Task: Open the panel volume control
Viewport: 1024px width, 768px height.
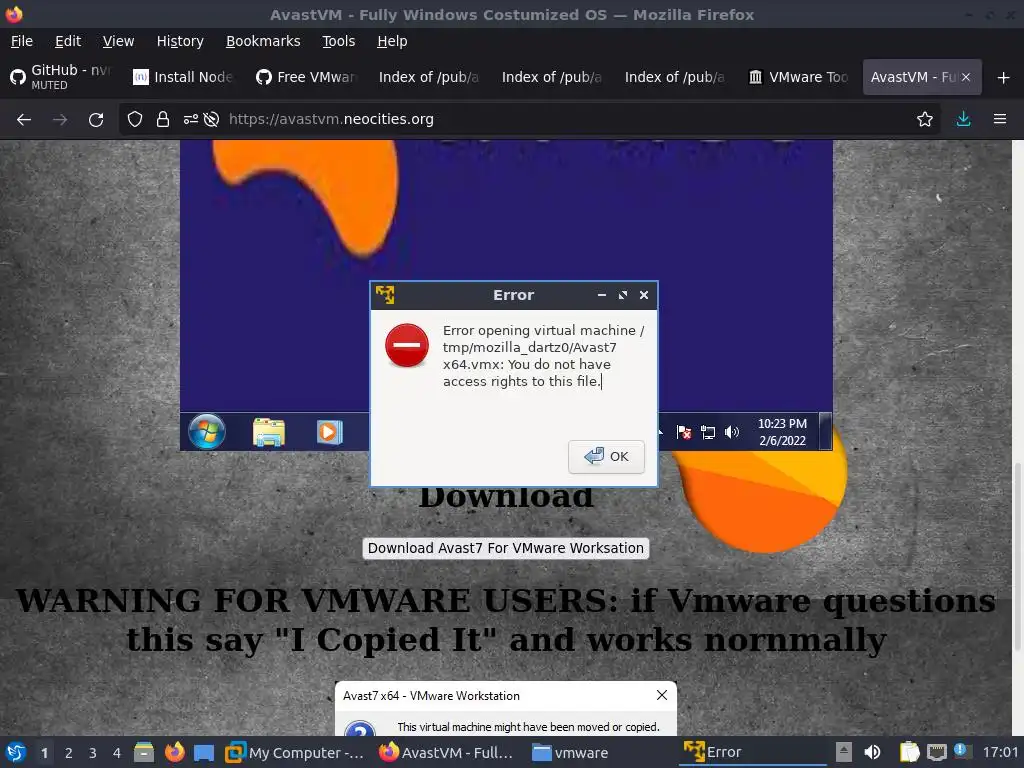Action: (x=872, y=752)
